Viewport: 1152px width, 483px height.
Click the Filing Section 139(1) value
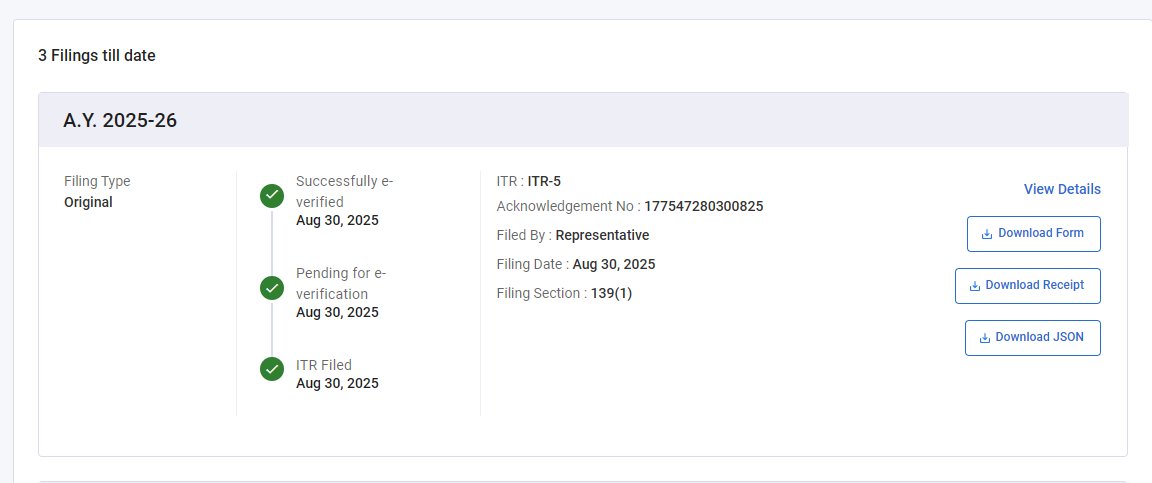coord(611,293)
